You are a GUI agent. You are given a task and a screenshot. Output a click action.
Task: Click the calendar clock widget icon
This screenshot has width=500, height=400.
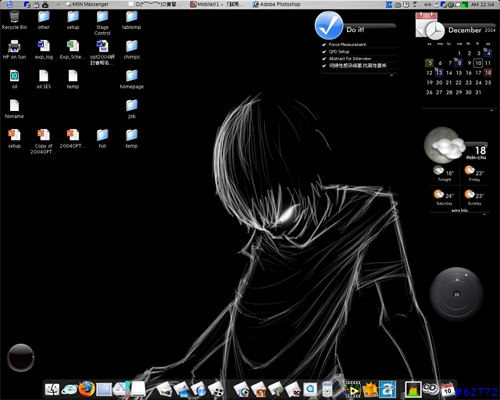pyautogui.click(x=430, y=26)
